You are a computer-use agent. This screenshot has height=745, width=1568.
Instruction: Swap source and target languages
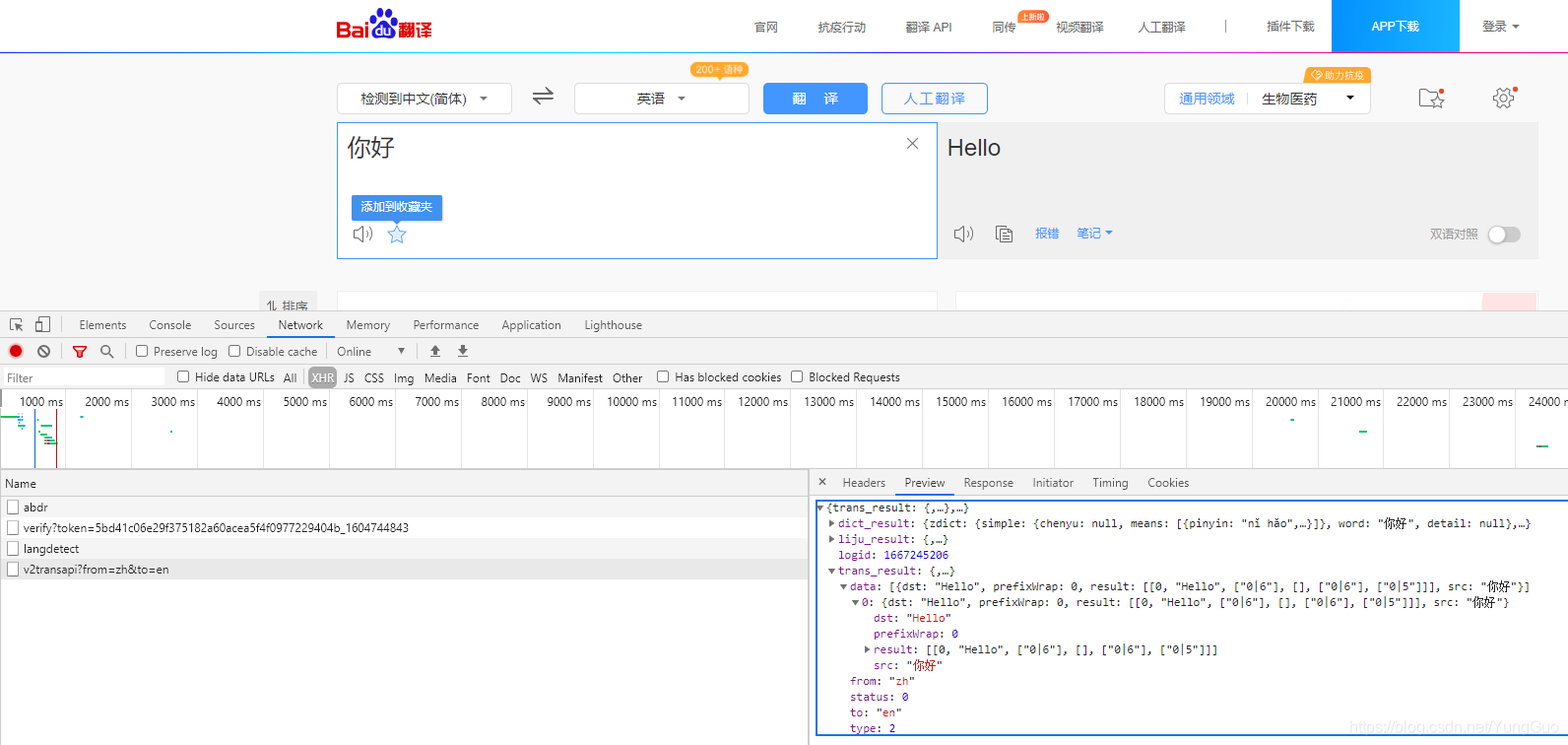tap(543, 97)
